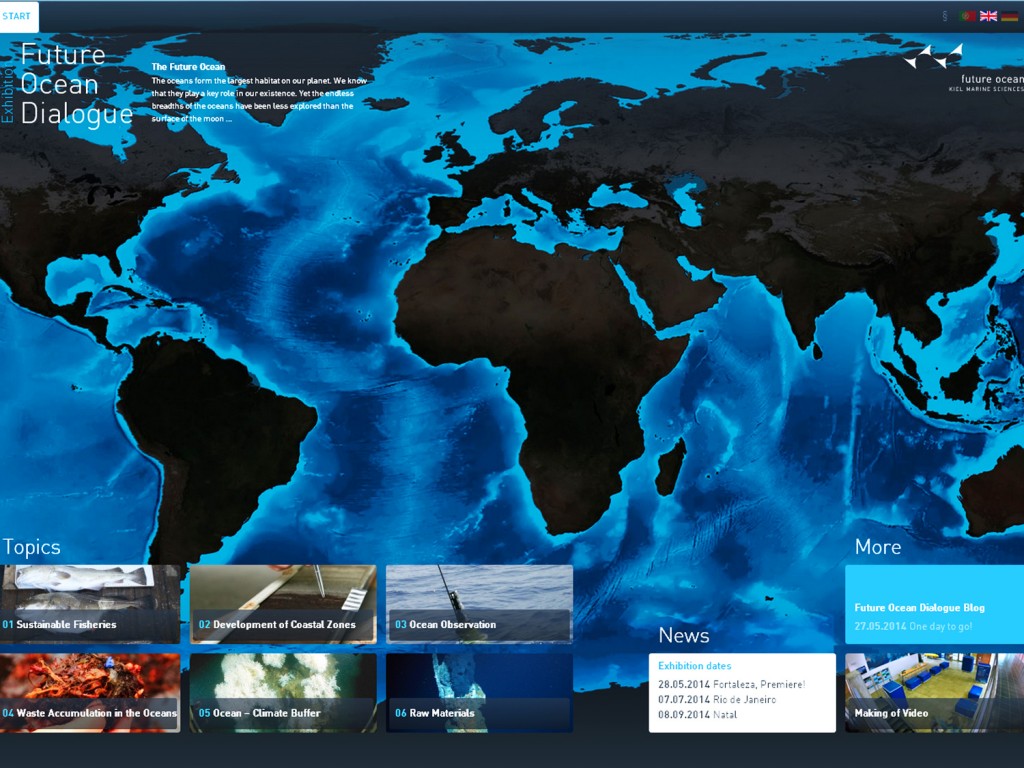Open Waste Accumulation in the Oceans topic

(x=90, y=693)
